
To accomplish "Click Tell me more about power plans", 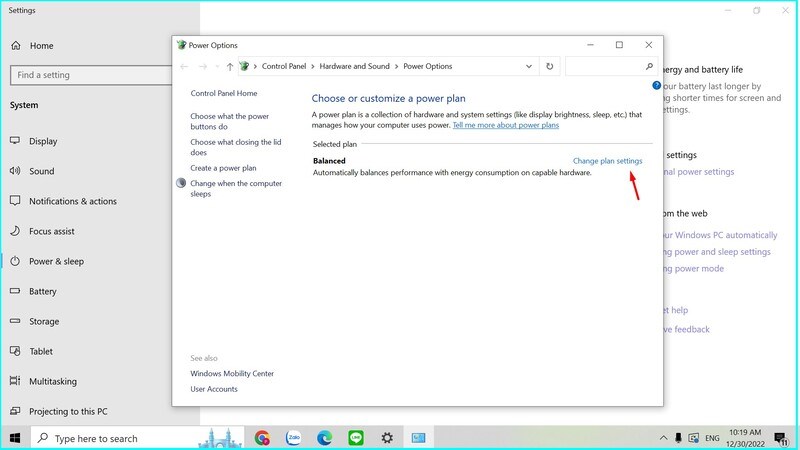I will coord(506,125).
